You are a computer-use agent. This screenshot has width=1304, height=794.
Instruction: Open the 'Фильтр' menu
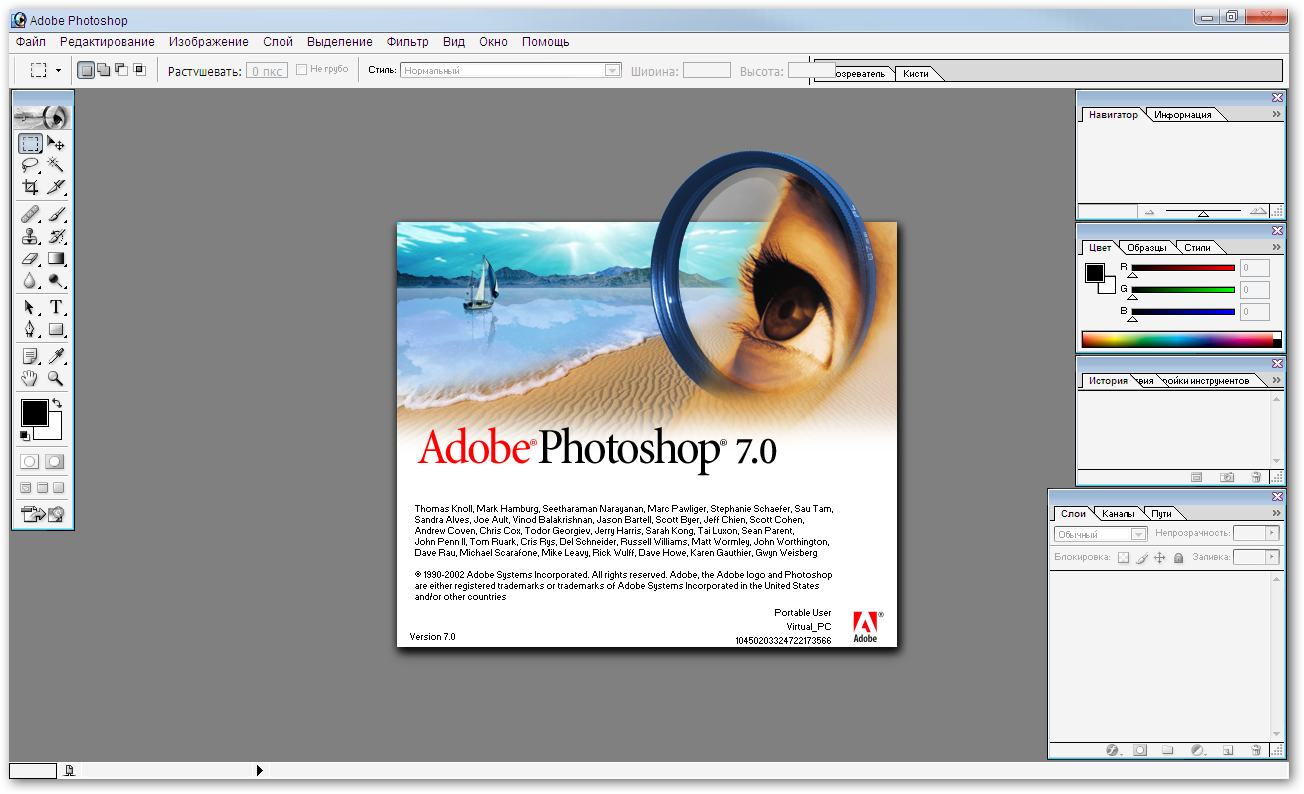tap(408, 42)
